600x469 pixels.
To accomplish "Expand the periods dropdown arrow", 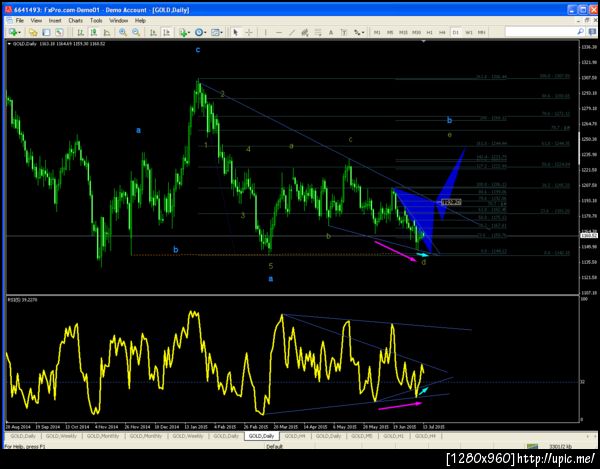I will click(x=205, y=33).
